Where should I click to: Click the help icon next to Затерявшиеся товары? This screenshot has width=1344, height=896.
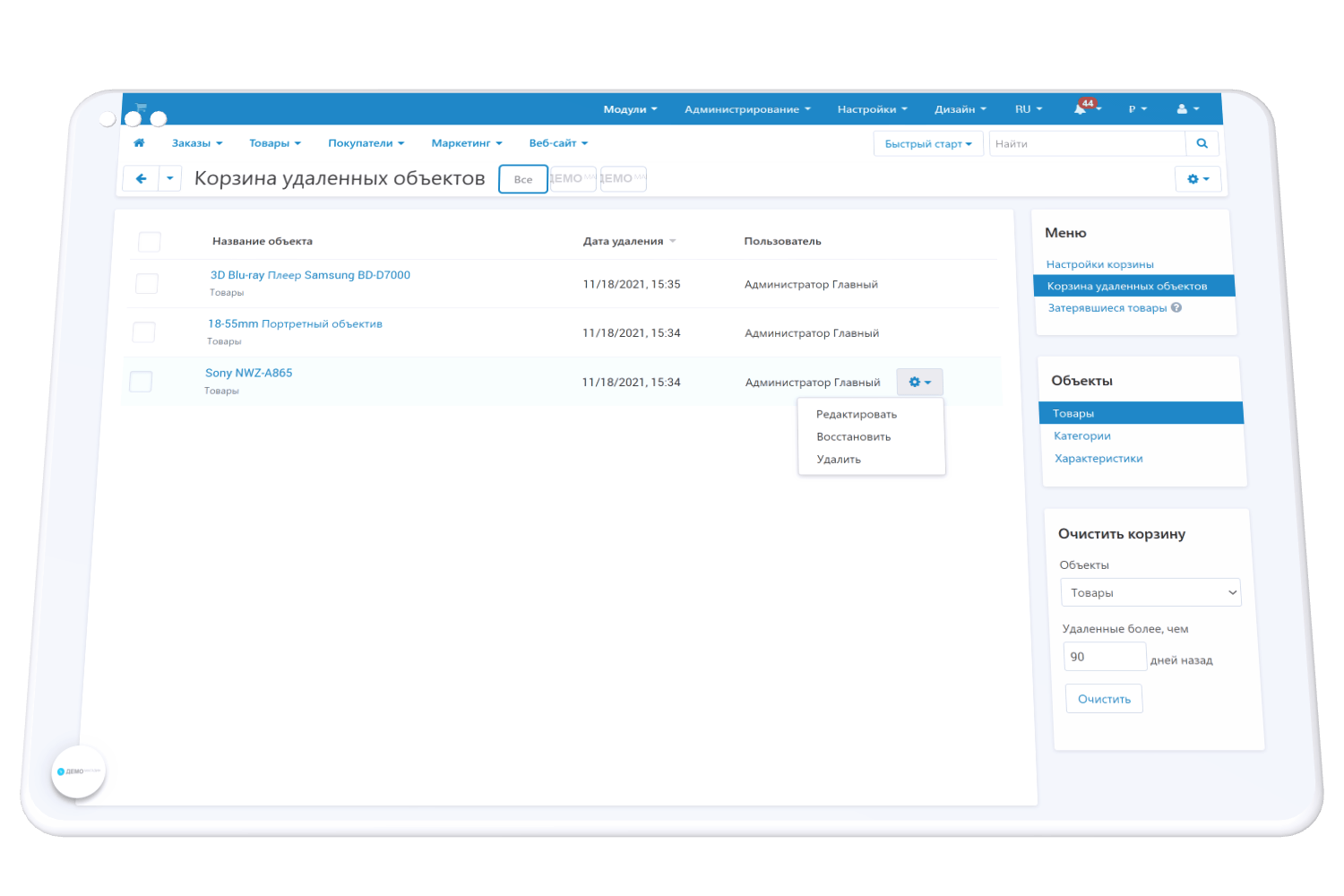pyautogui.click(x=1176, y=307)
